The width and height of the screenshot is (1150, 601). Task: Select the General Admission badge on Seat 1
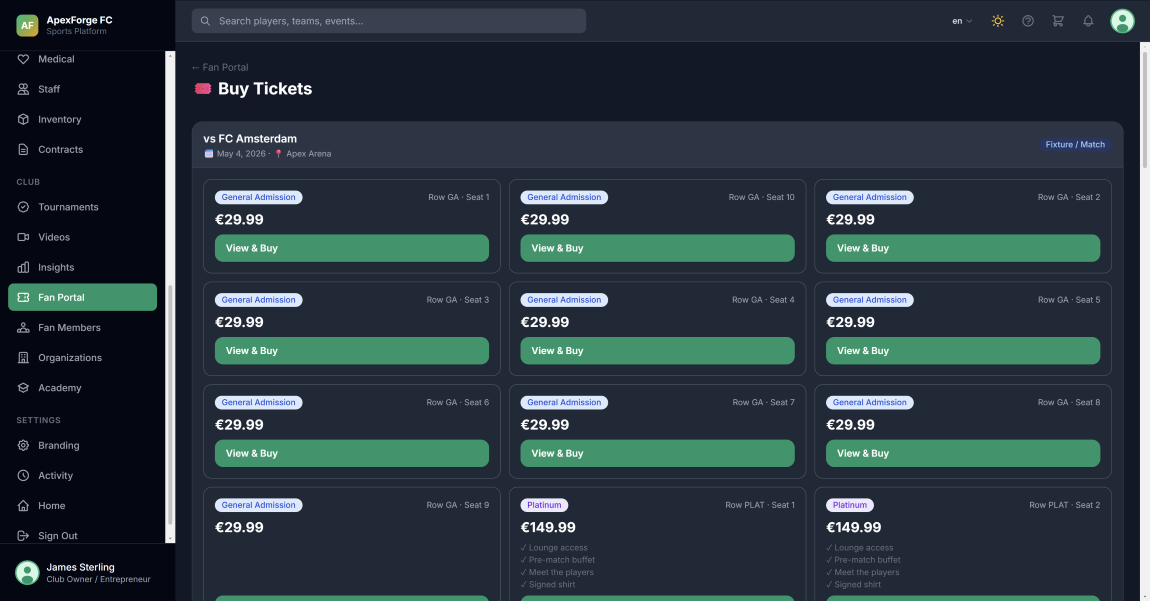258,197
